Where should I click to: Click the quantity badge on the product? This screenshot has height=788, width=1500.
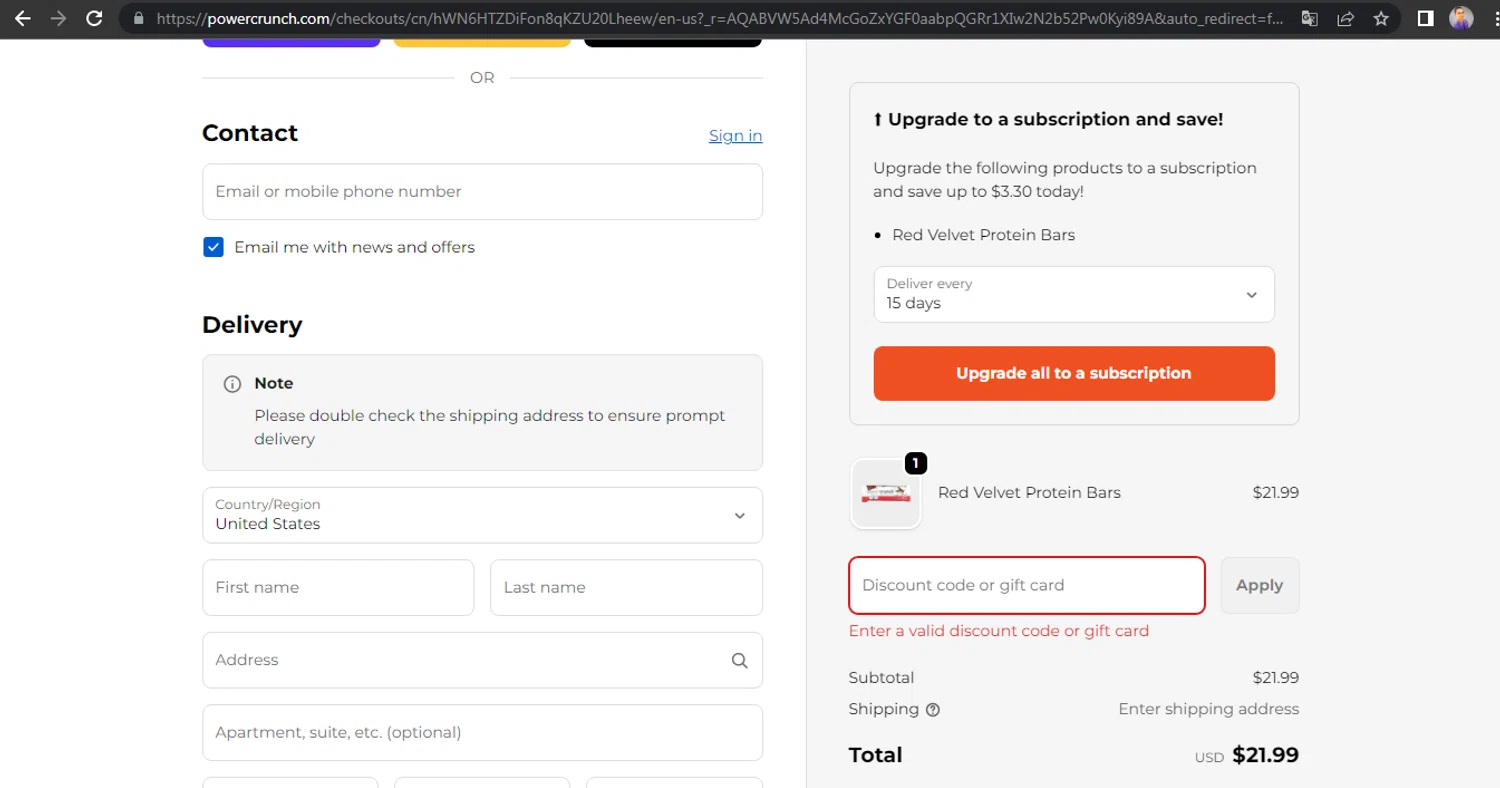(x=916, y=463)
